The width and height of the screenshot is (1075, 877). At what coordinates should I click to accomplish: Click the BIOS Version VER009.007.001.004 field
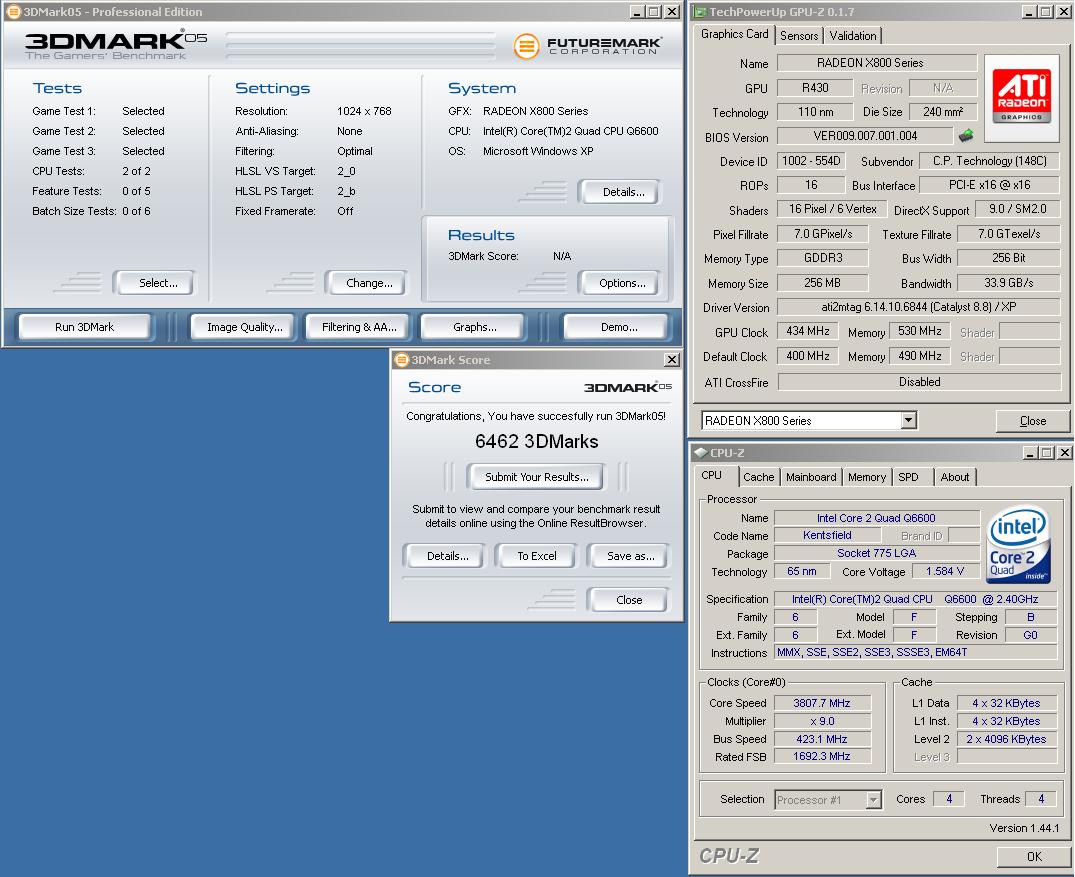click(x=865, y=136)
